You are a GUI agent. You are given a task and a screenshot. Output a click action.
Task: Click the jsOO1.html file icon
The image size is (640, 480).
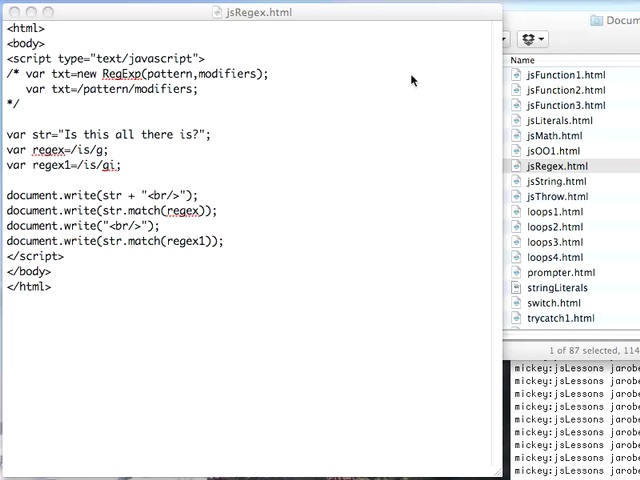516,151
